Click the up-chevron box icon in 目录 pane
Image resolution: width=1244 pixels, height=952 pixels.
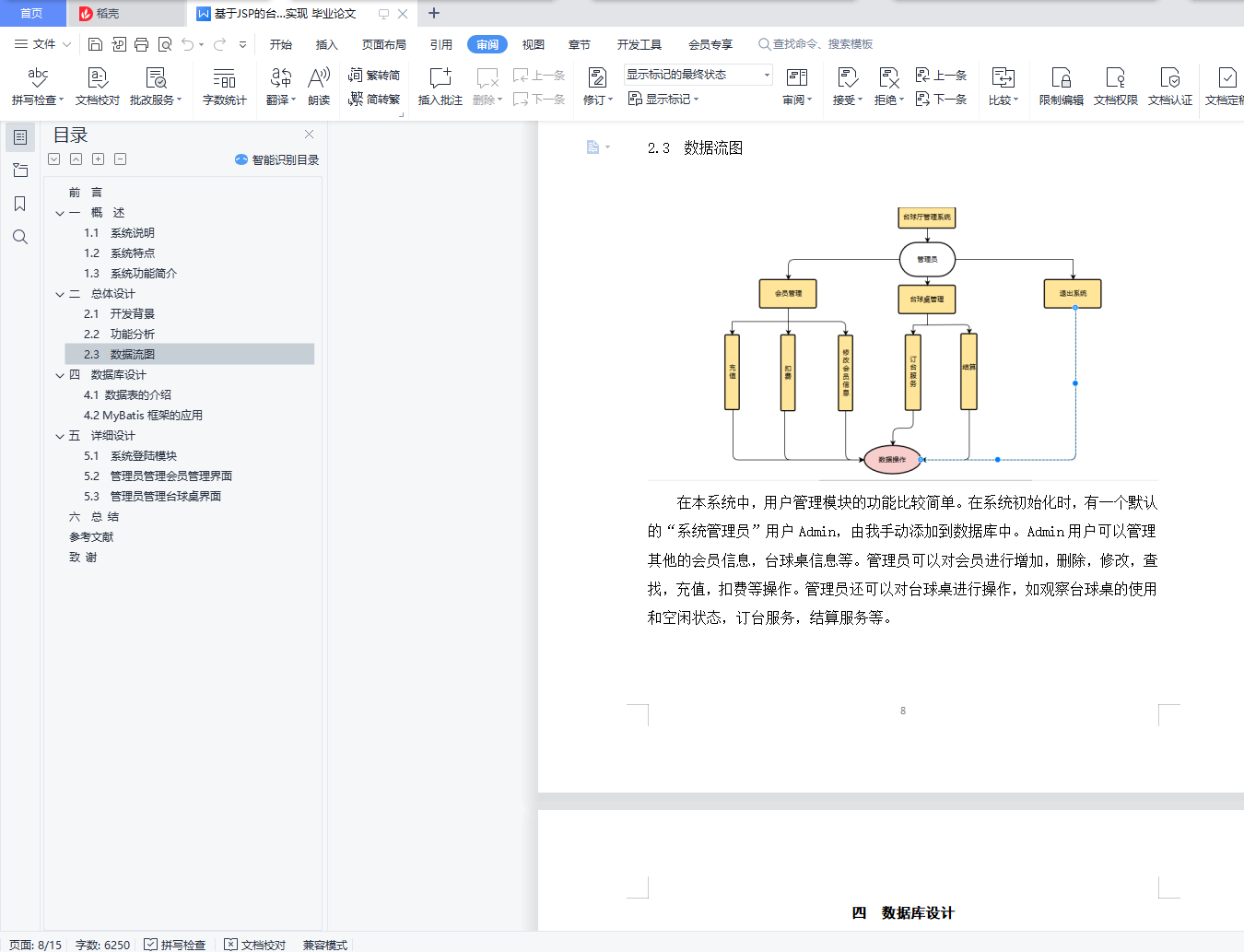click(x=76, y=159)
